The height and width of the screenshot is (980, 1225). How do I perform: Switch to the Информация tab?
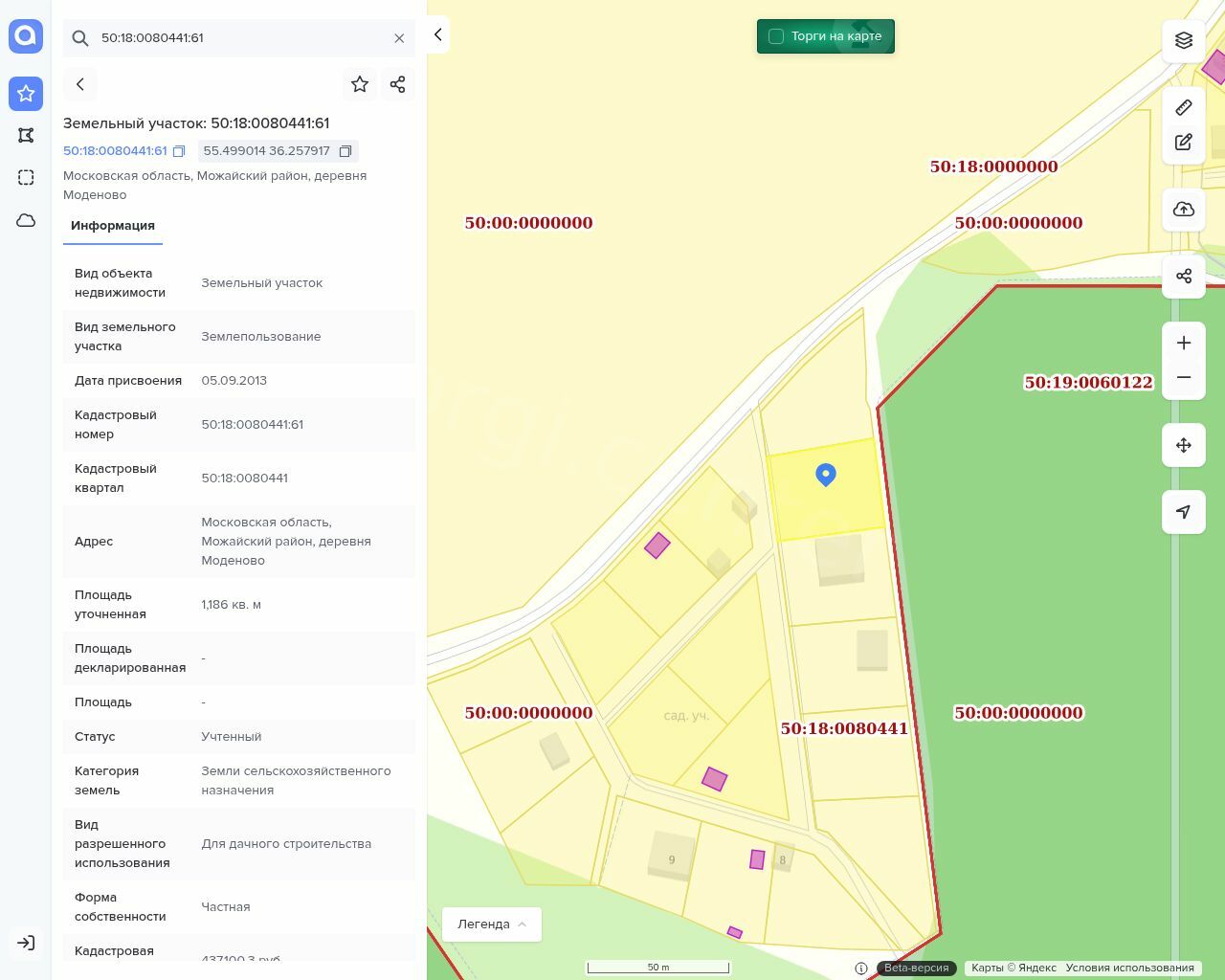(113, 226)
